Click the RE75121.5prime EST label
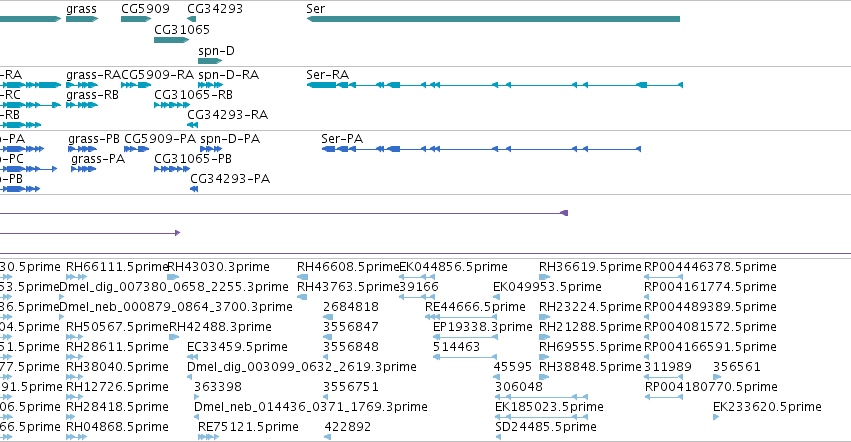The image size is (851, 442). click(248, 428)
